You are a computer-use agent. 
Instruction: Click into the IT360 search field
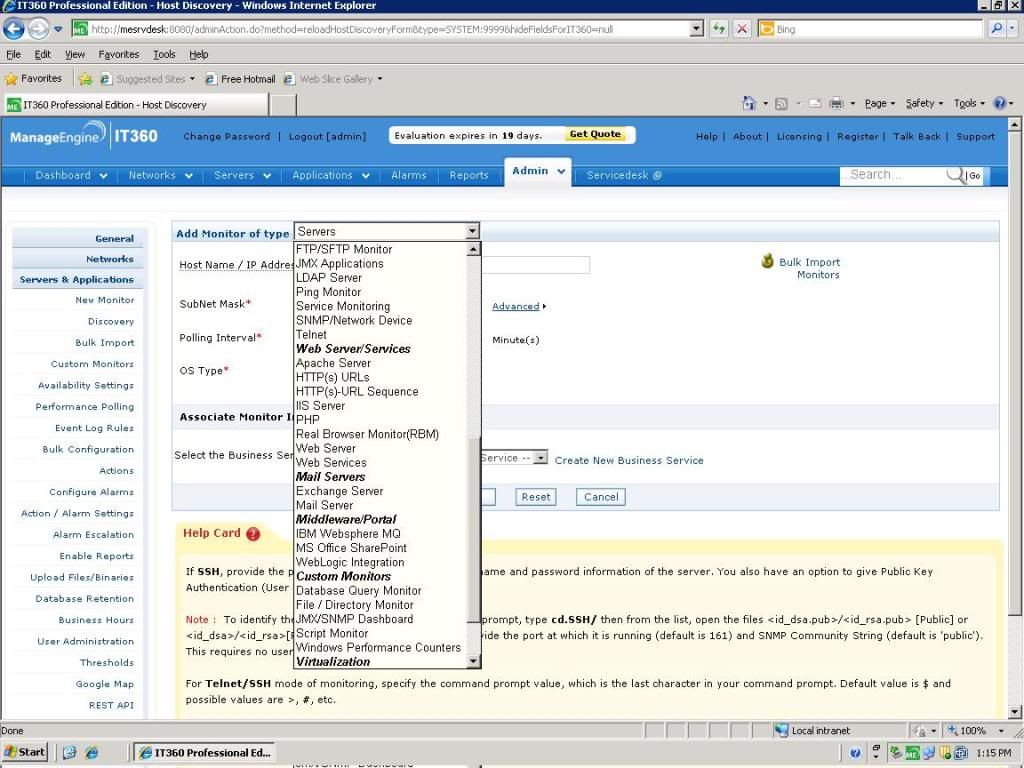893,175
